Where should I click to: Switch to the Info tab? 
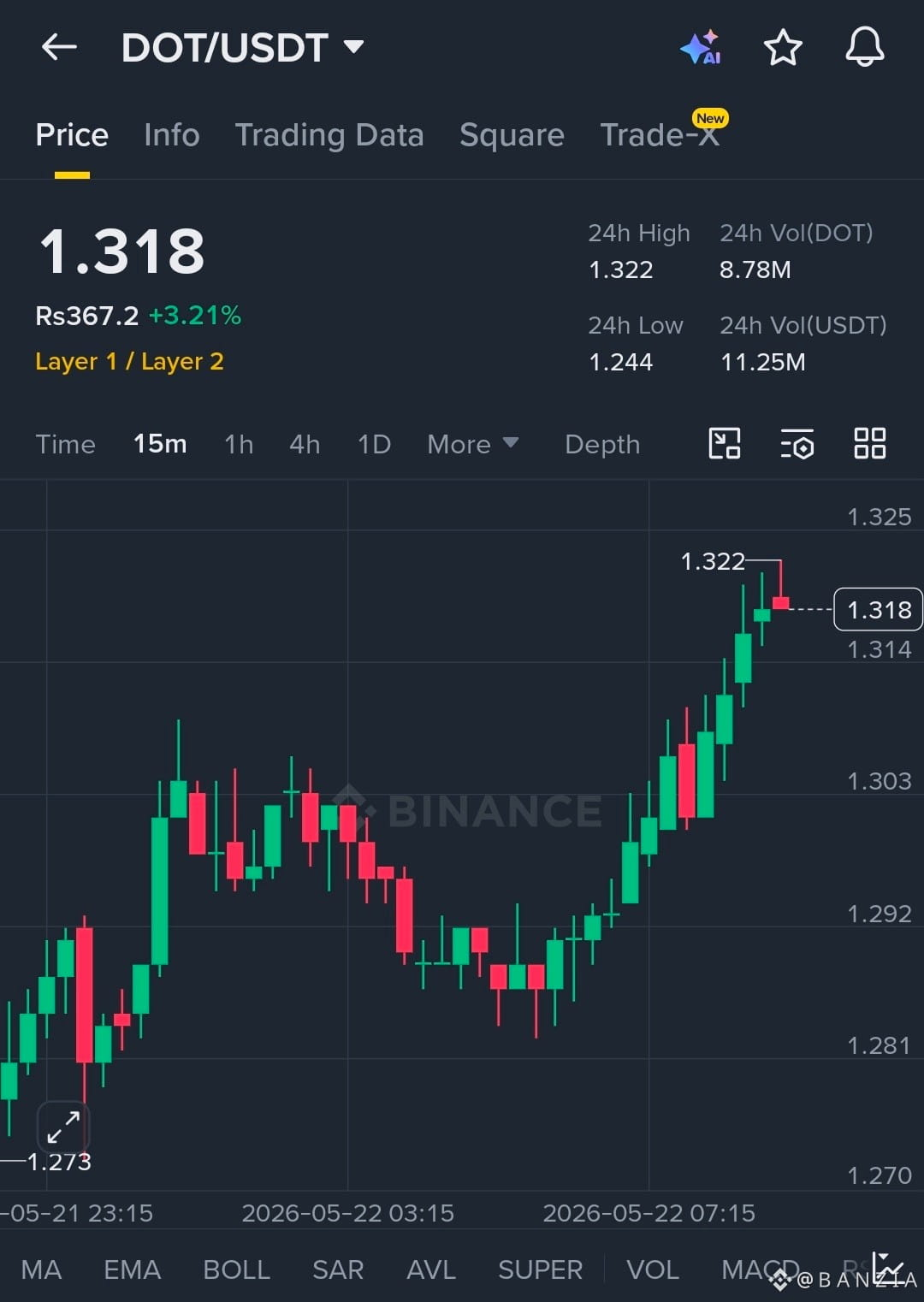pyautogui.click(x=171, y=135)
